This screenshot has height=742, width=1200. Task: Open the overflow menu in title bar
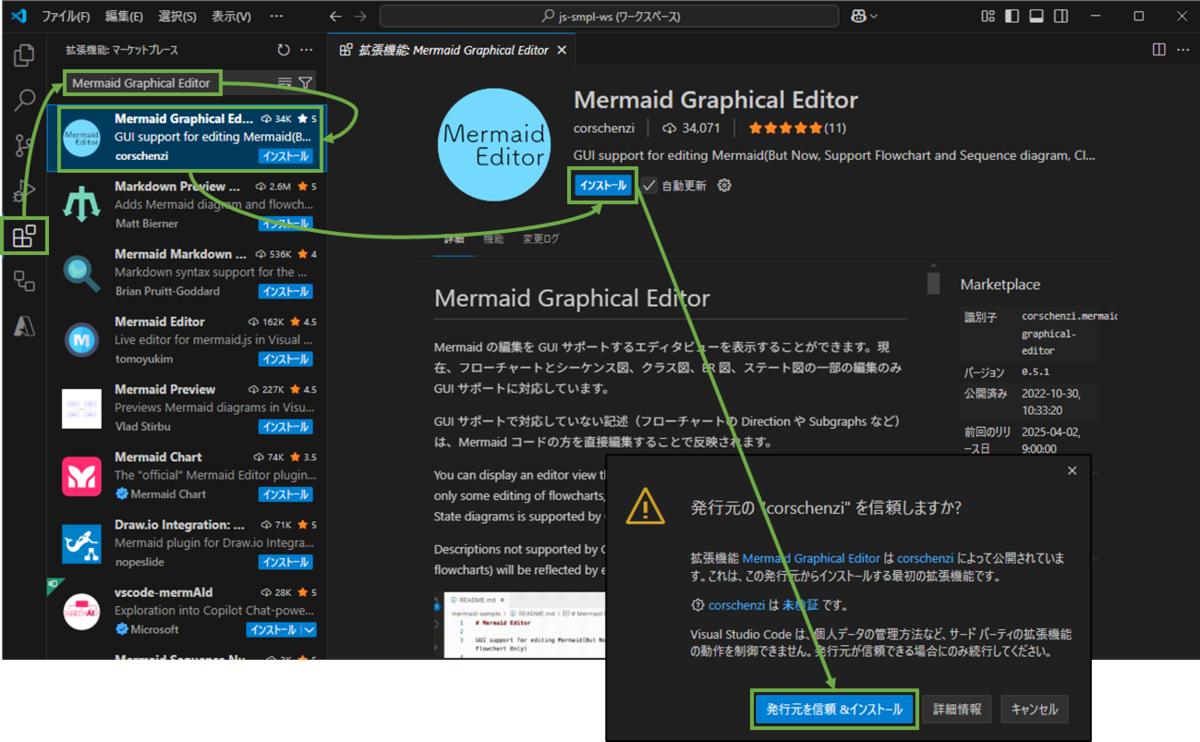[x=275, y=16]
